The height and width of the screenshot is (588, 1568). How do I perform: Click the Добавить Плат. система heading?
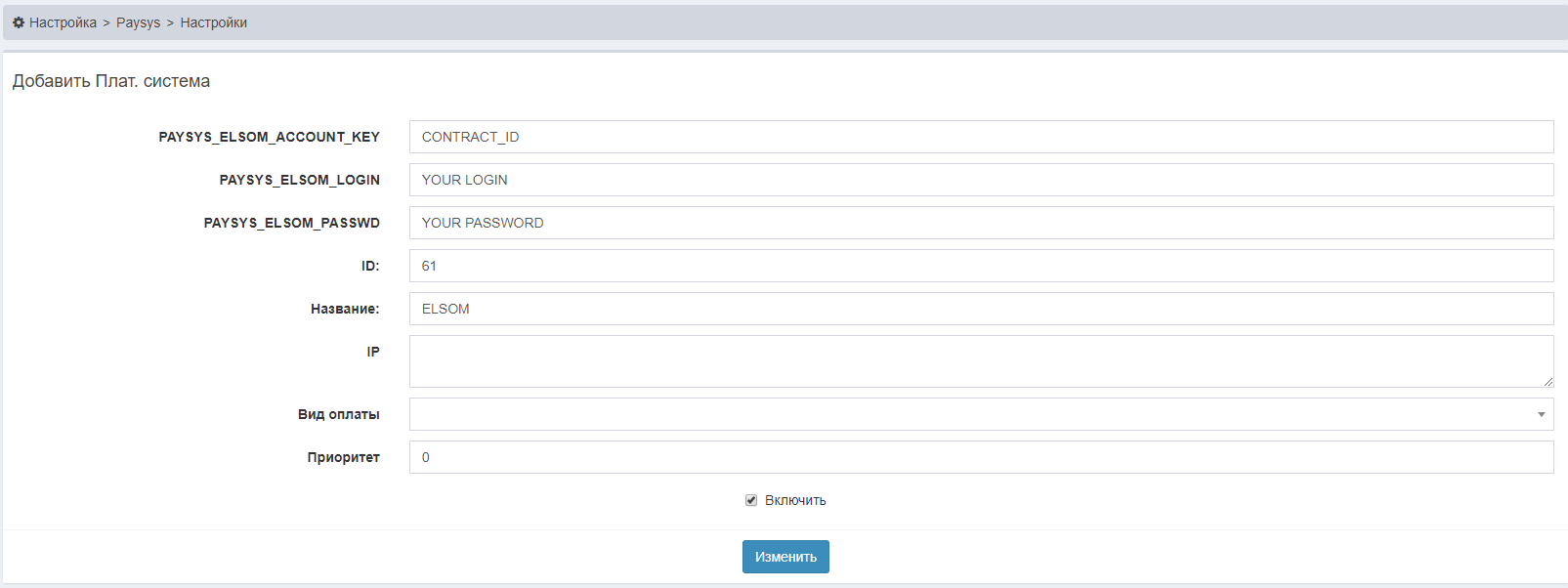(x=111, y=81)
